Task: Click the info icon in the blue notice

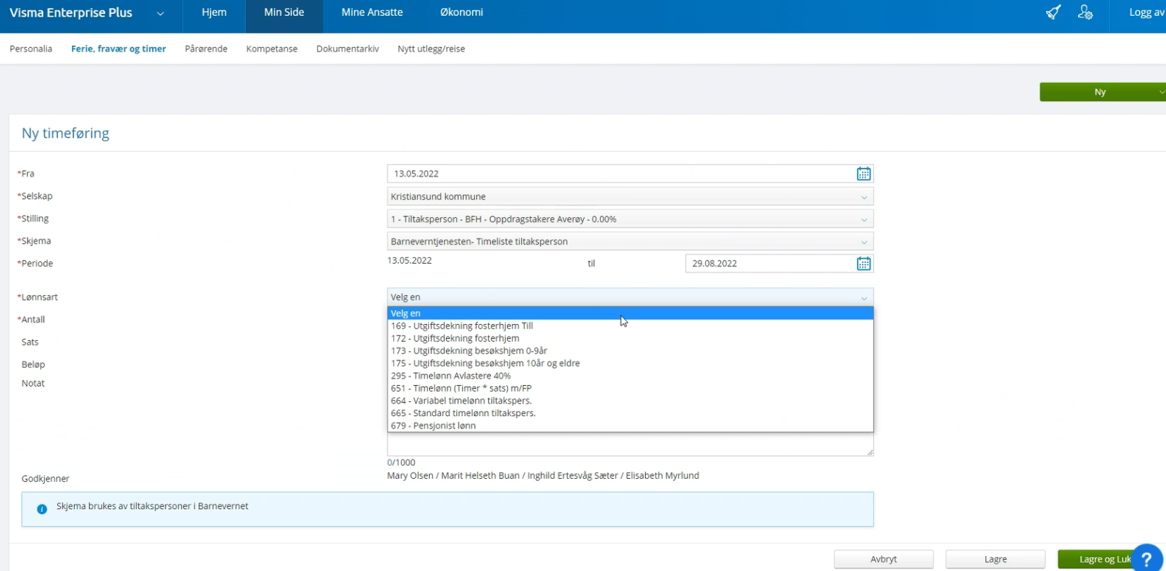Action: pyautogui.click(x=42, y=509)
